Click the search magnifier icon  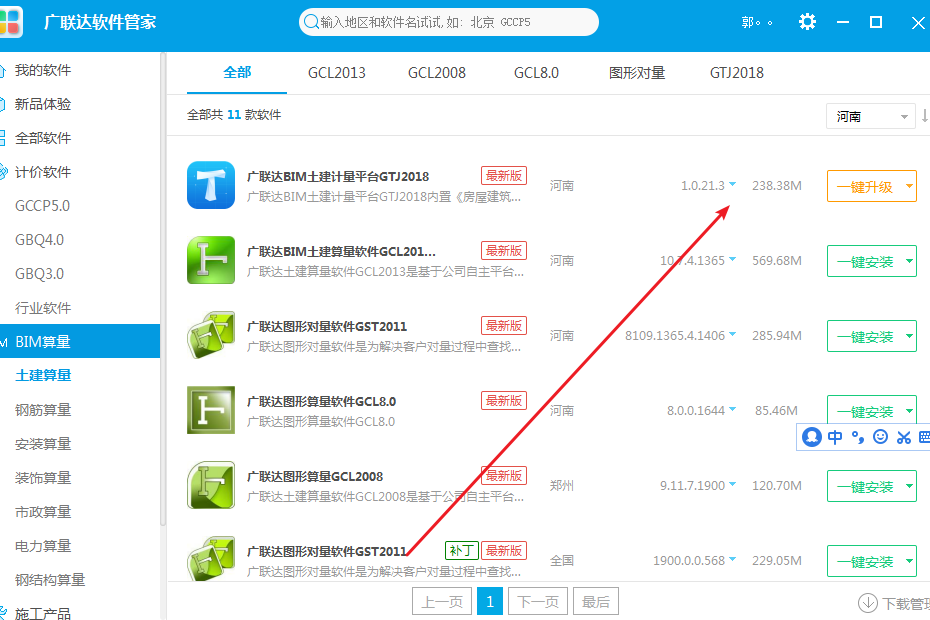click(x=311, y=22)
